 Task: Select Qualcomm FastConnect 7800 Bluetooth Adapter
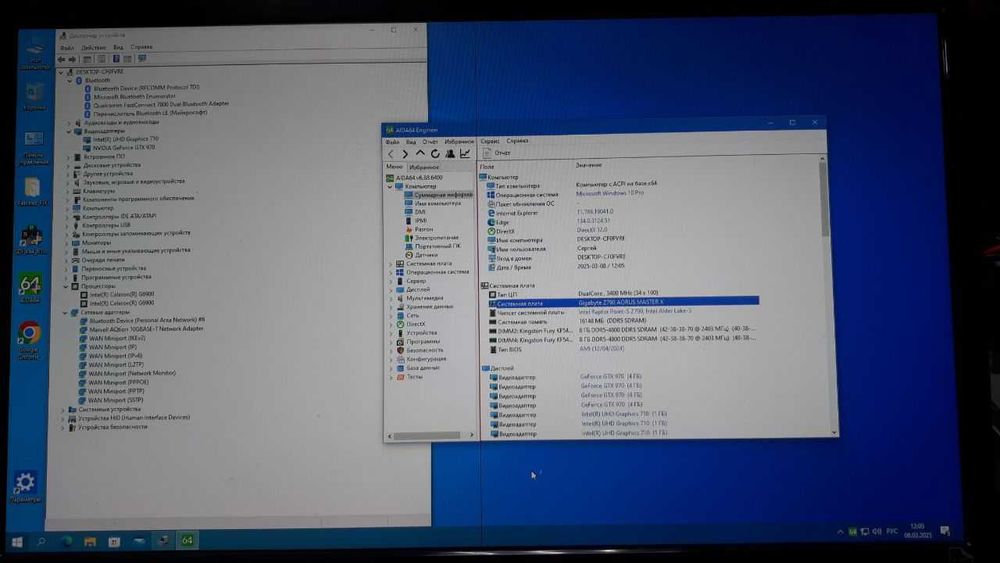click(157, 104)
